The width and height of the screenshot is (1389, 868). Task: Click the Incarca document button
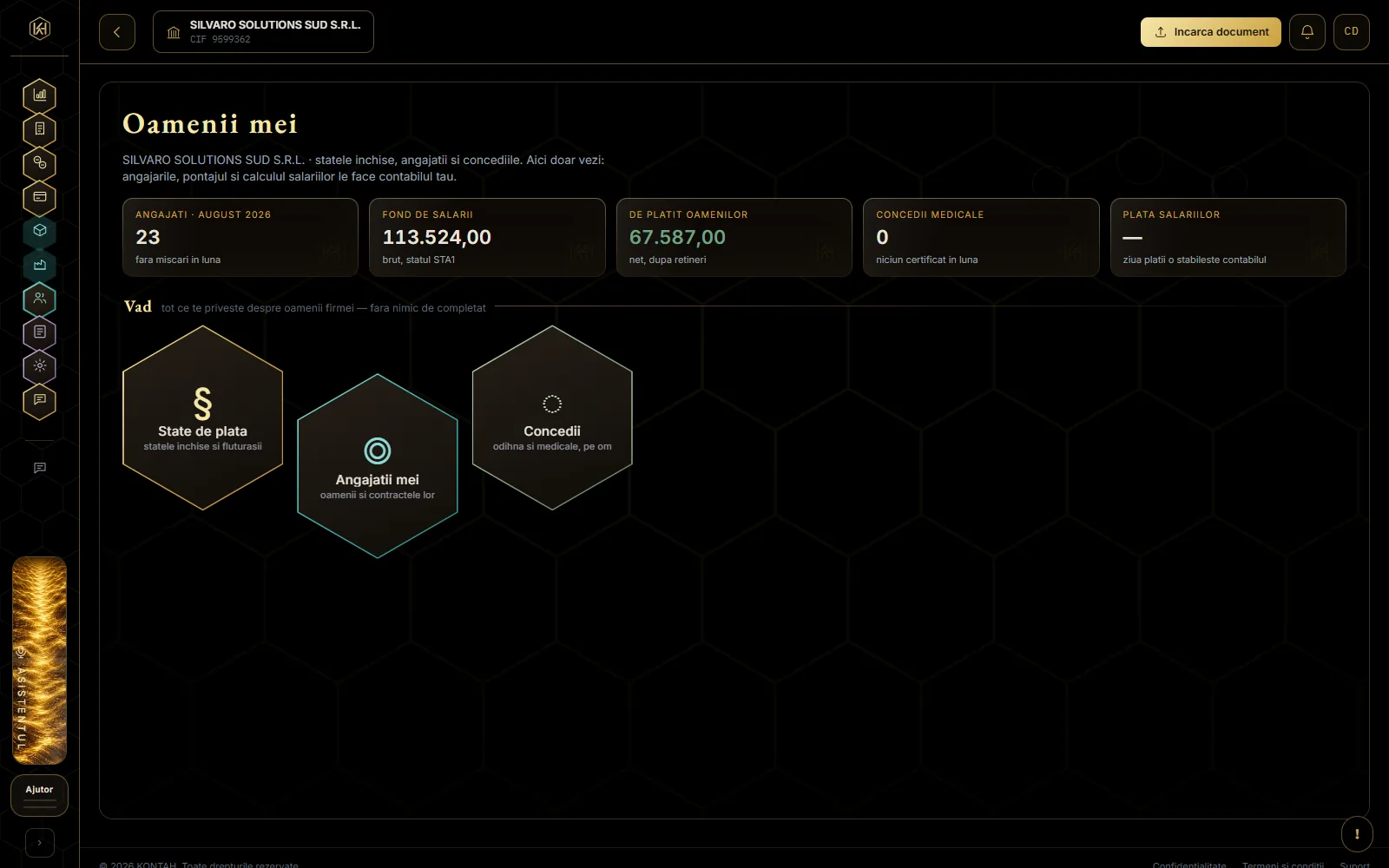coord(1210,32)
